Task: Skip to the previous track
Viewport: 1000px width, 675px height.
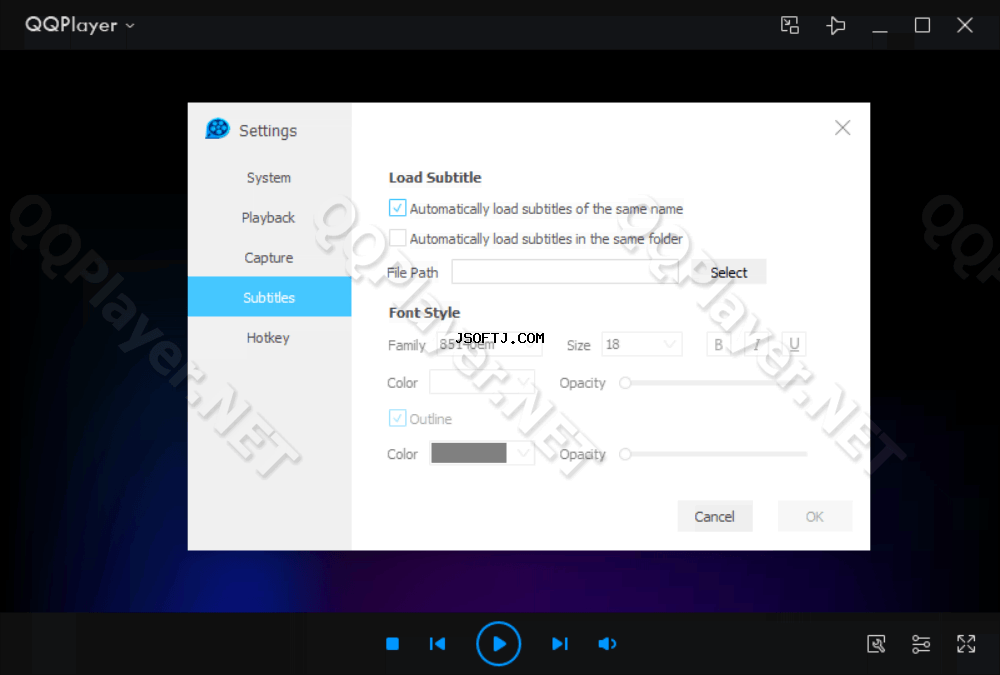Action: click(438, 644)
